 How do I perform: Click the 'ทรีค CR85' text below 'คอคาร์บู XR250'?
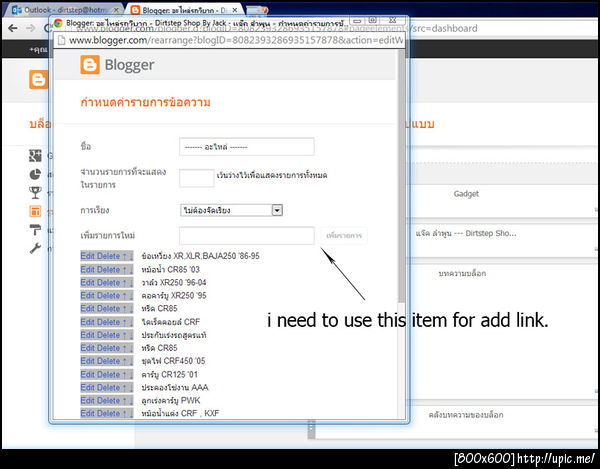click(159, 309)
